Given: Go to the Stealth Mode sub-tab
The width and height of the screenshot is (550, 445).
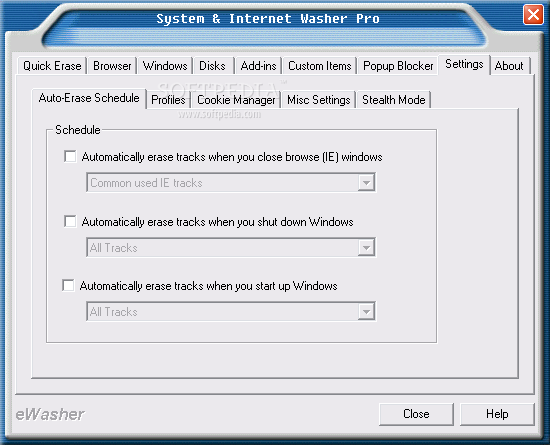Looking at the screenshot, I should tap(394, 100).
